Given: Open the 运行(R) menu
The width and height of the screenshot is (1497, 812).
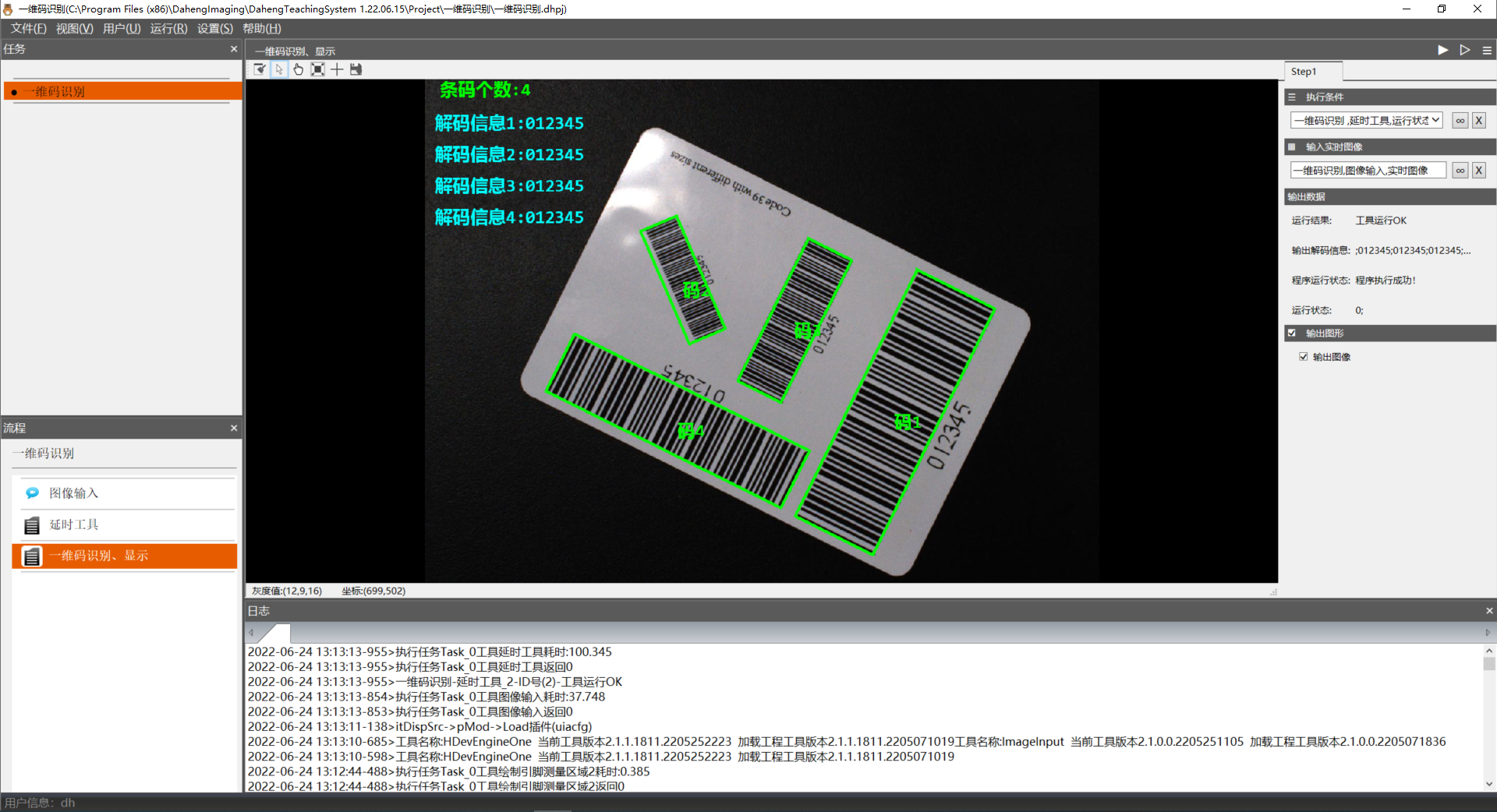Looking at the screenshot, I should (169, 29).
